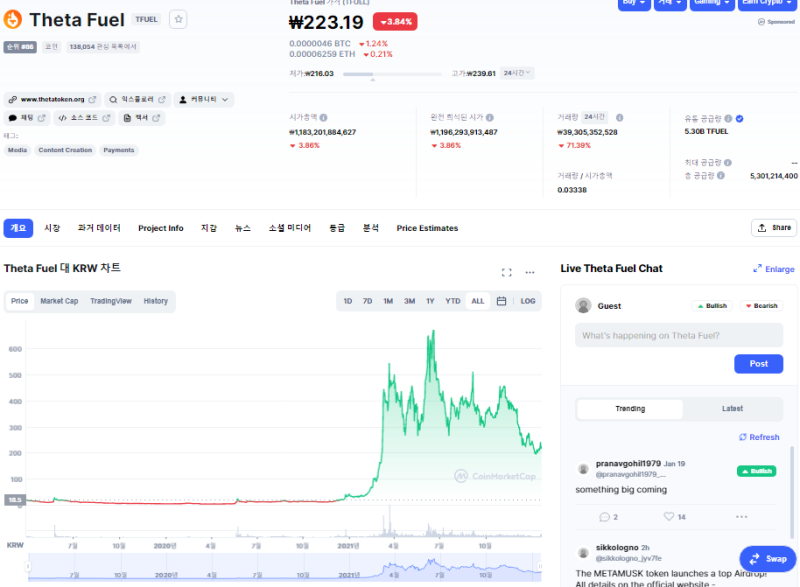Screen dimensions: 800x587
Task: Open the Buy dropdown
Action: pos(634,3)
